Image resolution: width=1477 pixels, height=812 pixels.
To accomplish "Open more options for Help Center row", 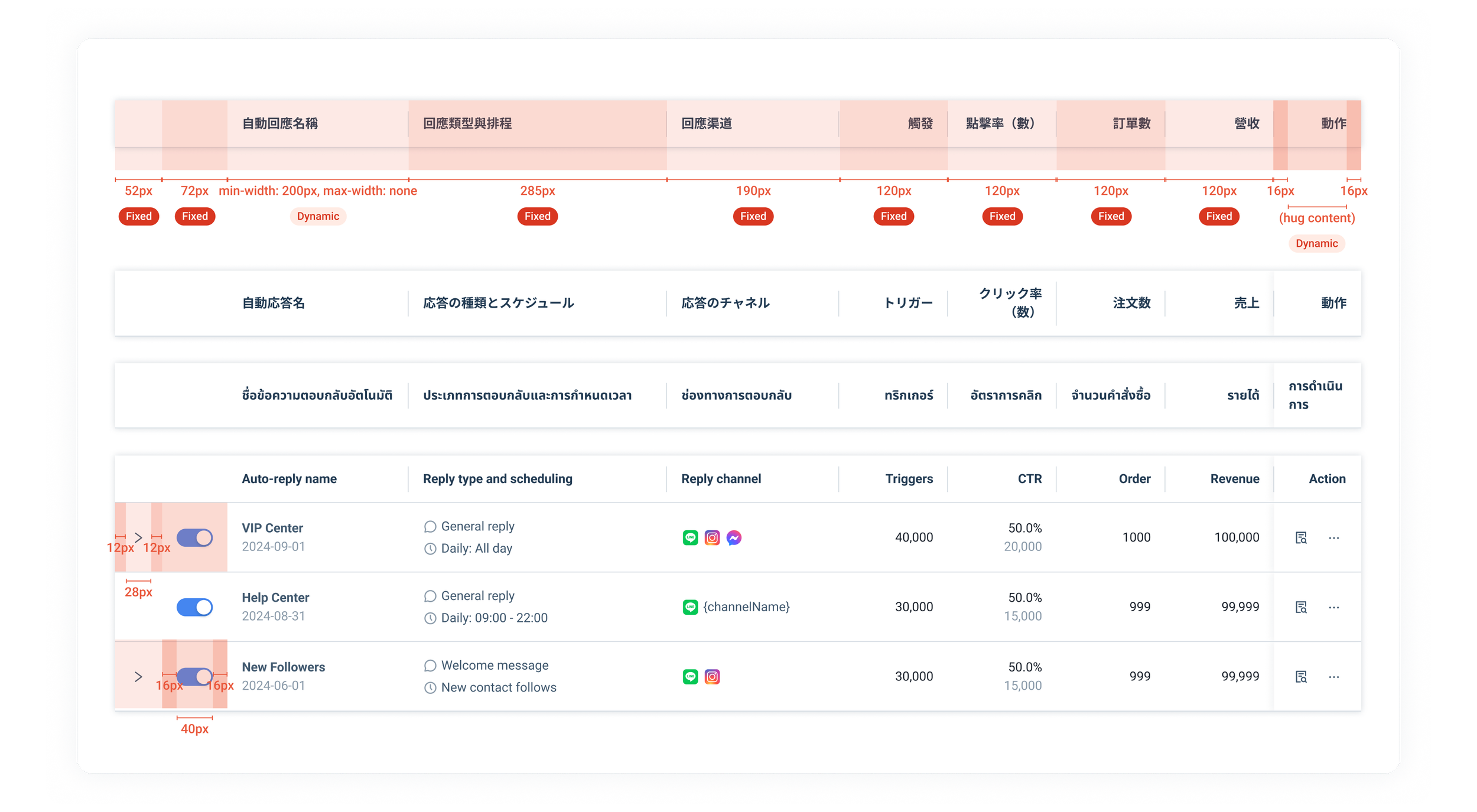I will point(1333,607).
